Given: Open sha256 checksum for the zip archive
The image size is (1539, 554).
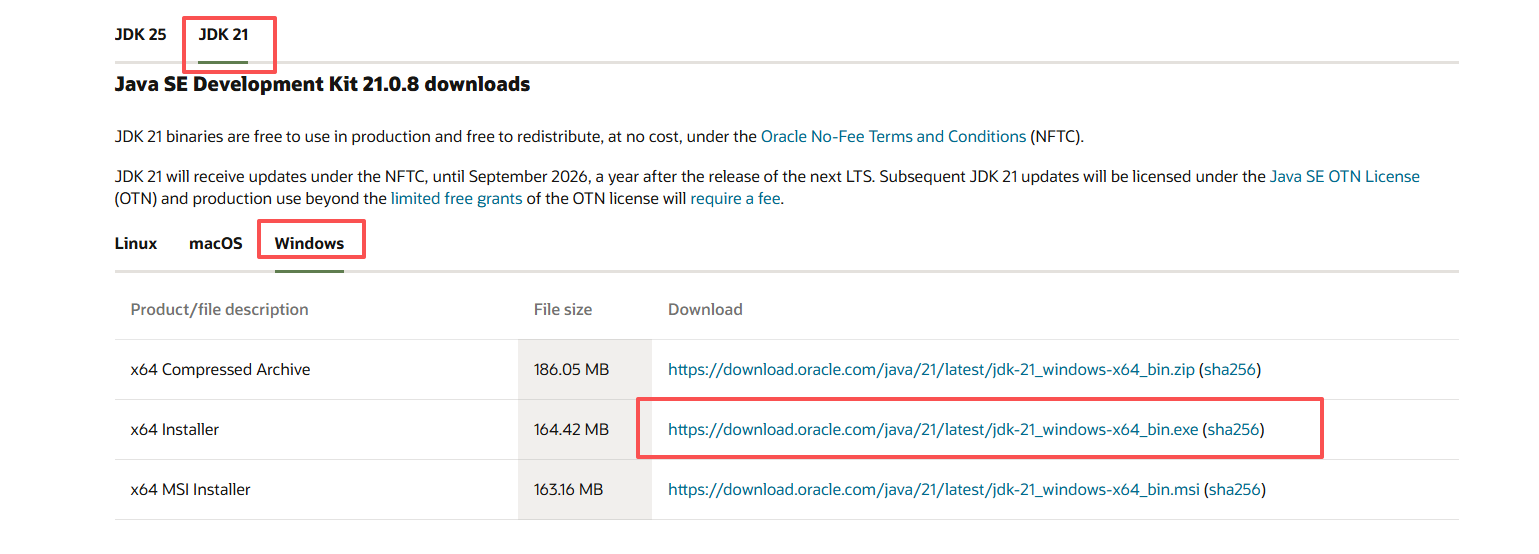Looking at the screenshot, I should coord(1230,369).
